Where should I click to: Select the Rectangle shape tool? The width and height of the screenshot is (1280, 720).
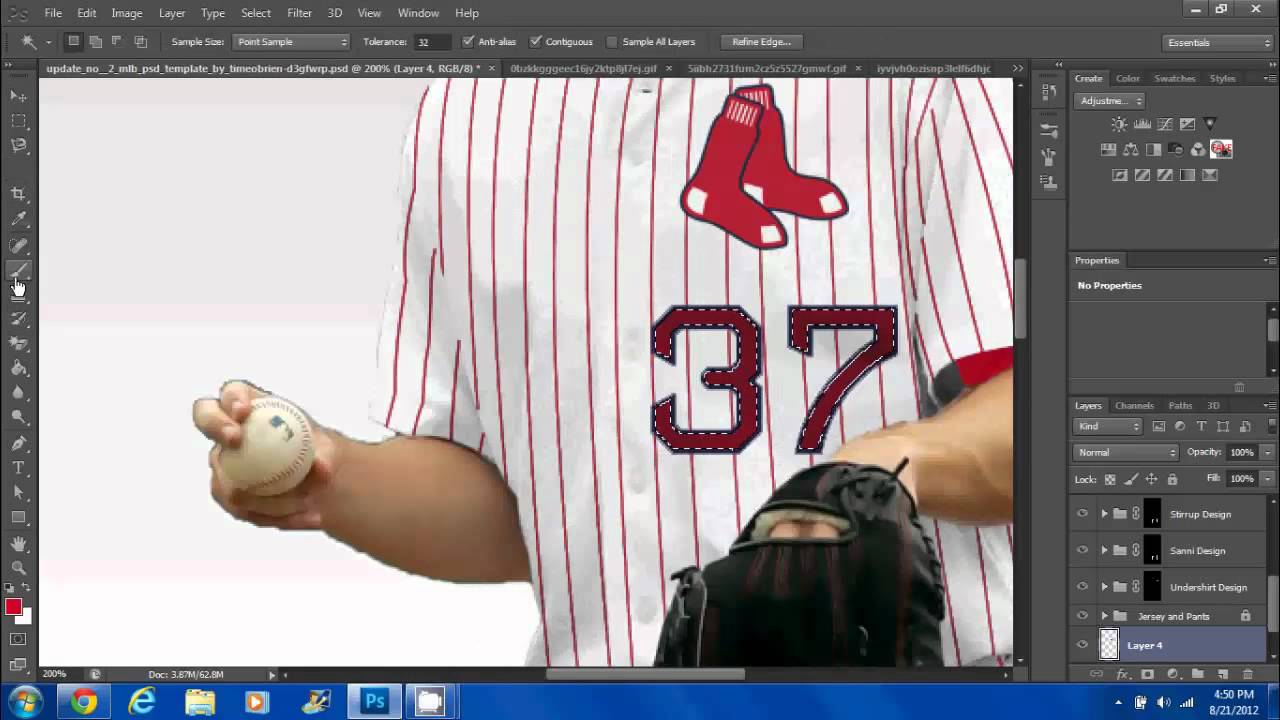point(18,518)
